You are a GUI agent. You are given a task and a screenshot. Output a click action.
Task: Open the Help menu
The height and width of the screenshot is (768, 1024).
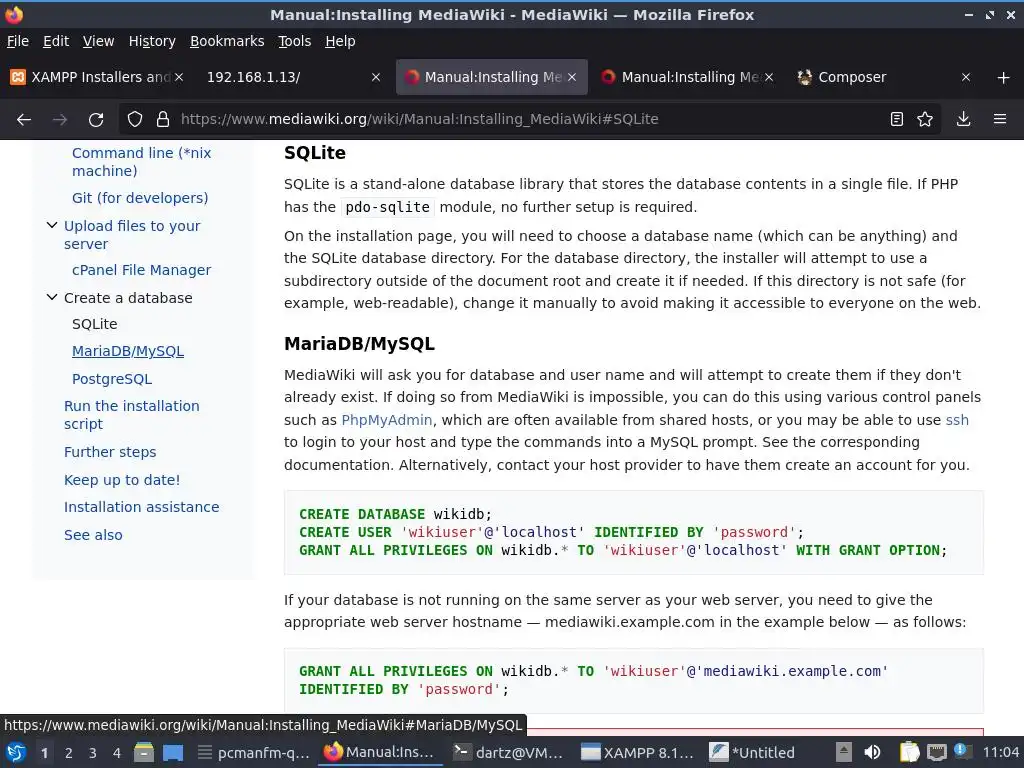click(x=340, y=41)
